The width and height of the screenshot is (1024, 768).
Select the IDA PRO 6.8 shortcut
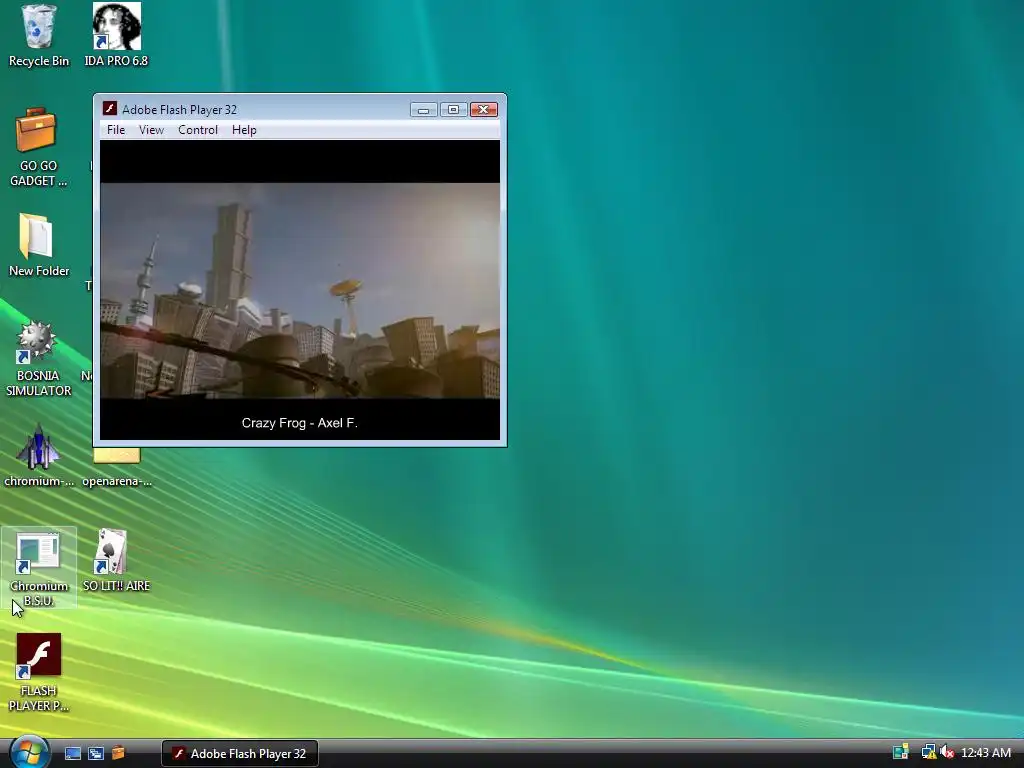[x=116, y=36]
